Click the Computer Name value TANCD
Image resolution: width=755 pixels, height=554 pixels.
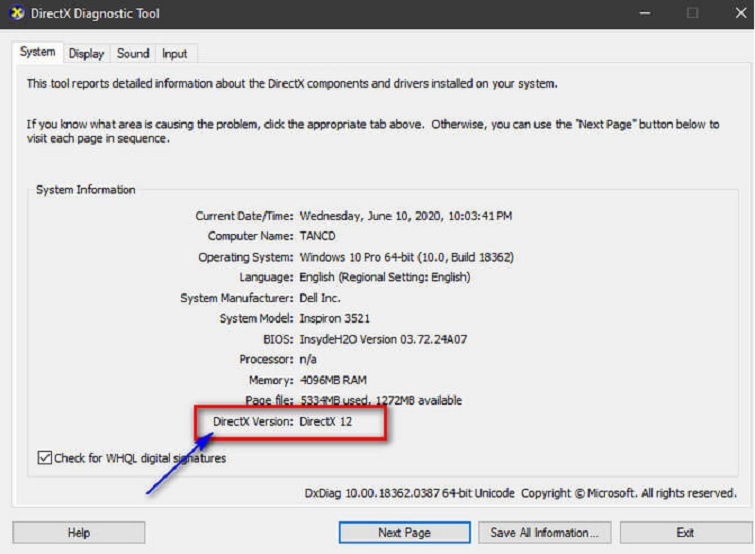coord(320,236)
